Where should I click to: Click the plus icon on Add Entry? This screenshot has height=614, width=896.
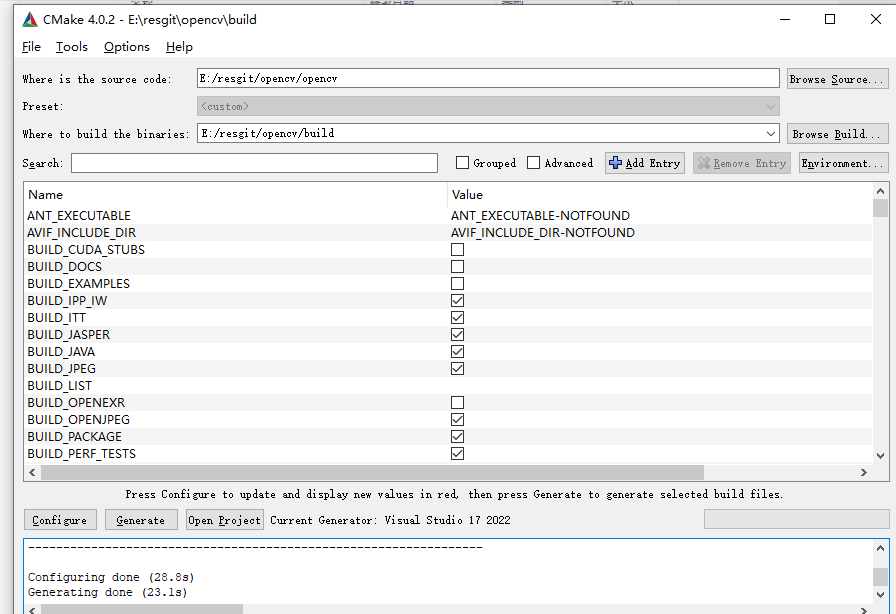point(615,163)
